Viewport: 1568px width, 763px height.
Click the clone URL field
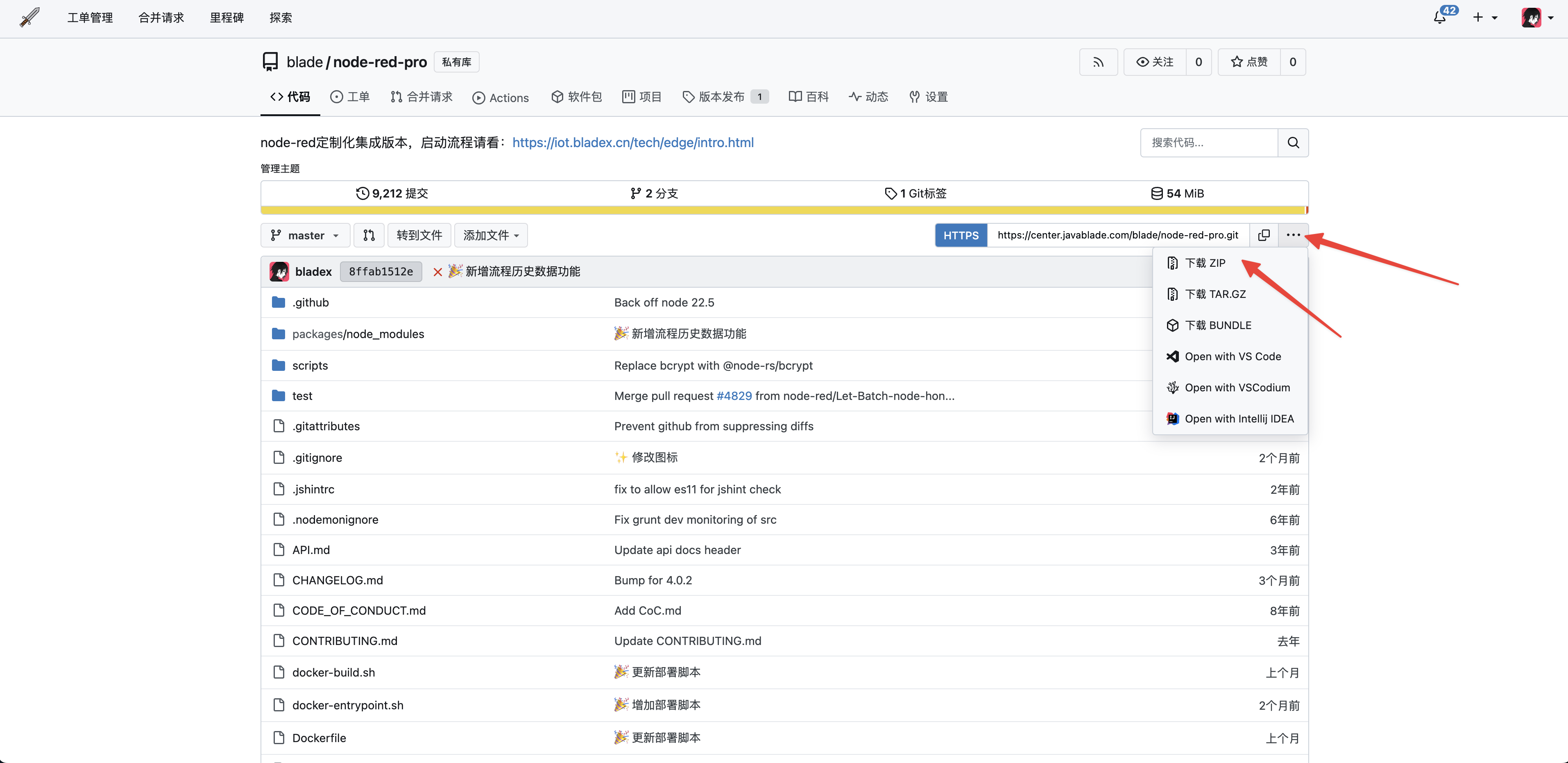click(x=1118, y=235)
